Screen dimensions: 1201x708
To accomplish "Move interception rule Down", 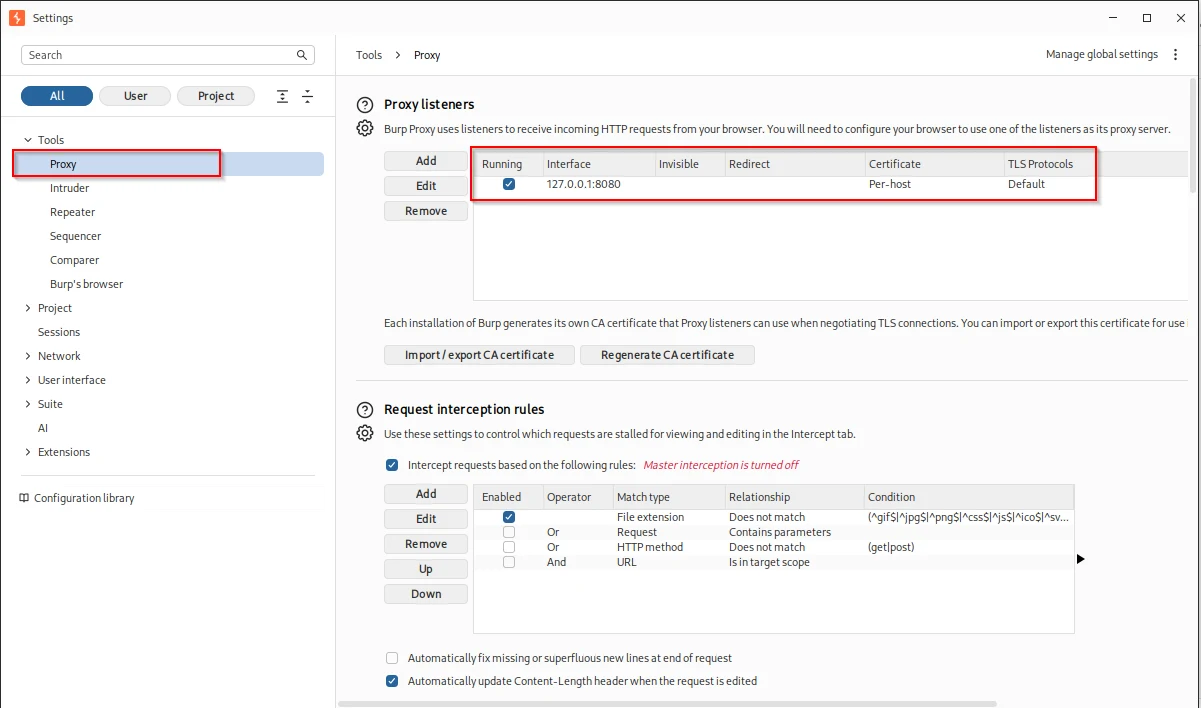I will click(x=426, y=594).
